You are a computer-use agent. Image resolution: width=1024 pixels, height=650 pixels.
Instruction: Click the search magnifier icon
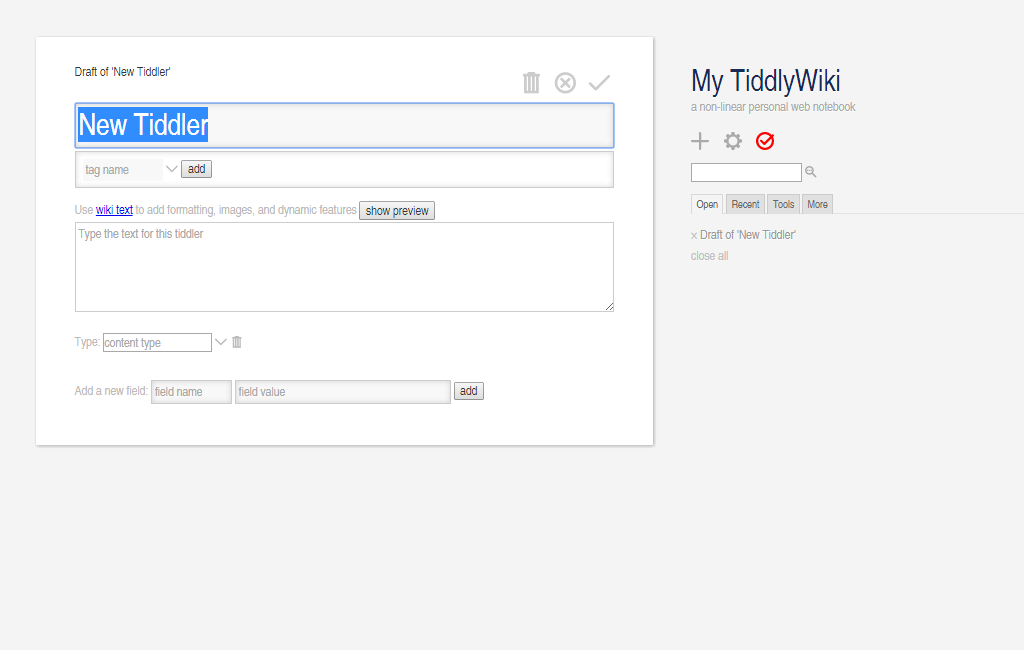click(811, 172)
